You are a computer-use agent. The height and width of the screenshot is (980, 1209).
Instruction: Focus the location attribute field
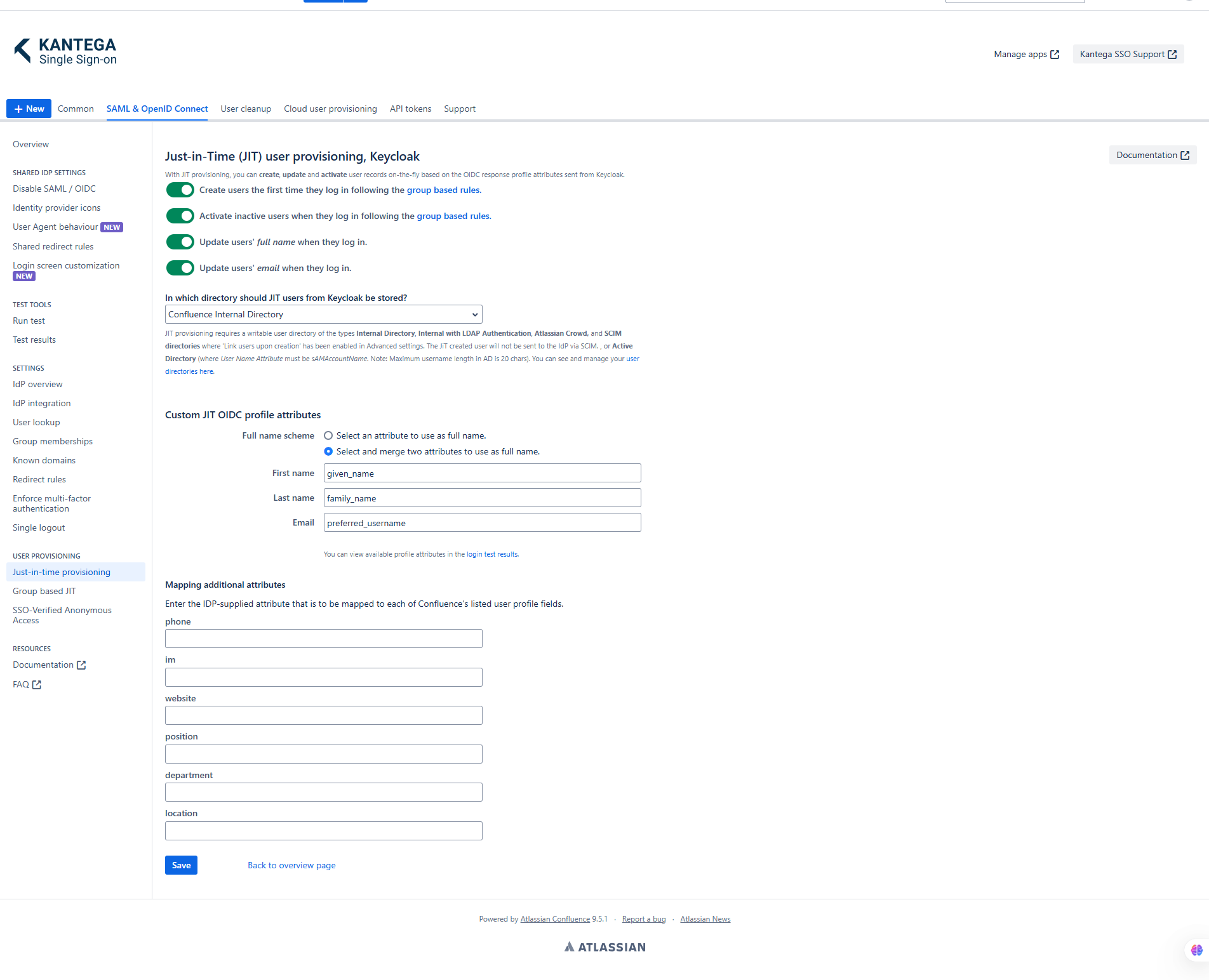[324, 831]
